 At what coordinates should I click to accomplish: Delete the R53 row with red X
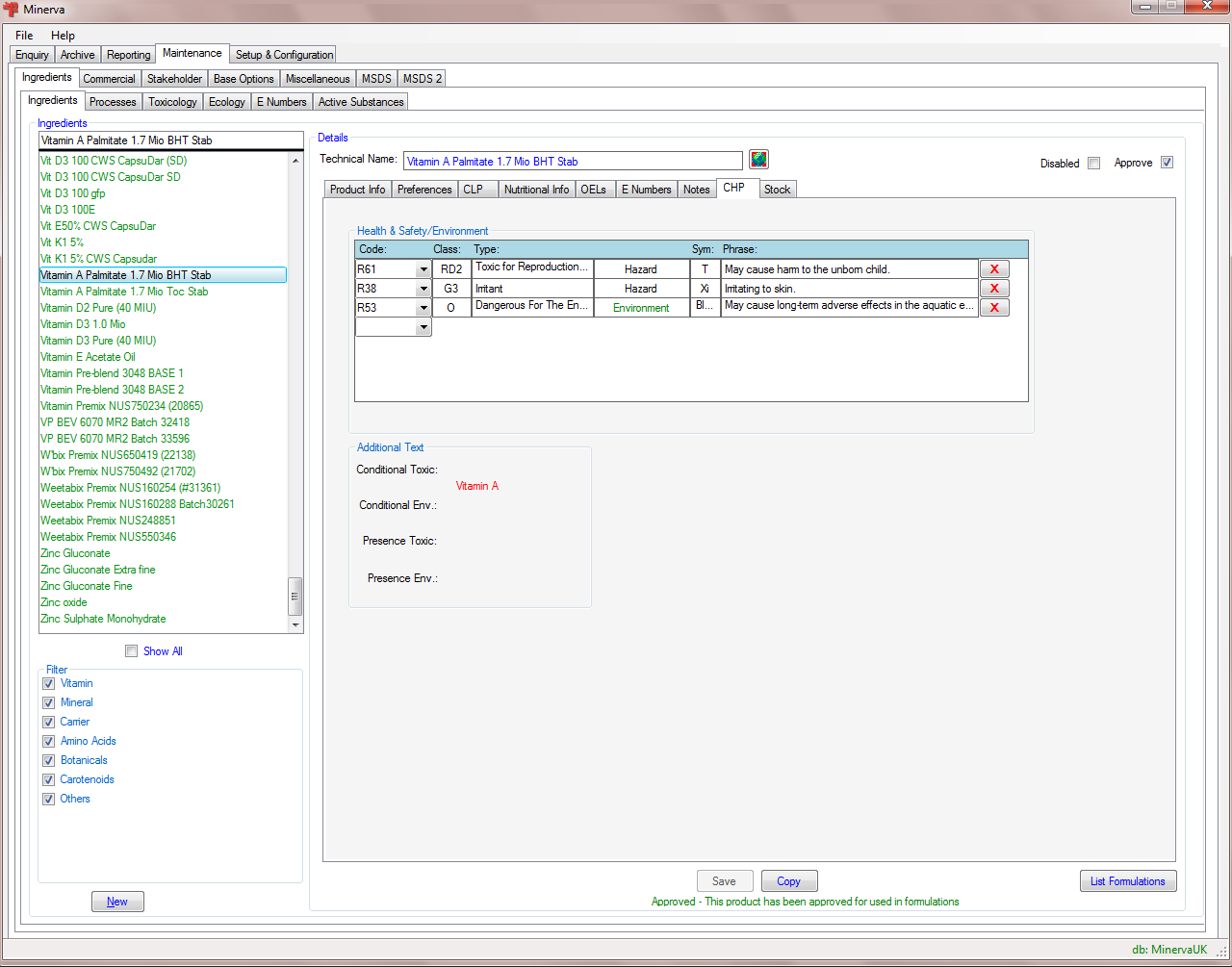click(994, 308)
